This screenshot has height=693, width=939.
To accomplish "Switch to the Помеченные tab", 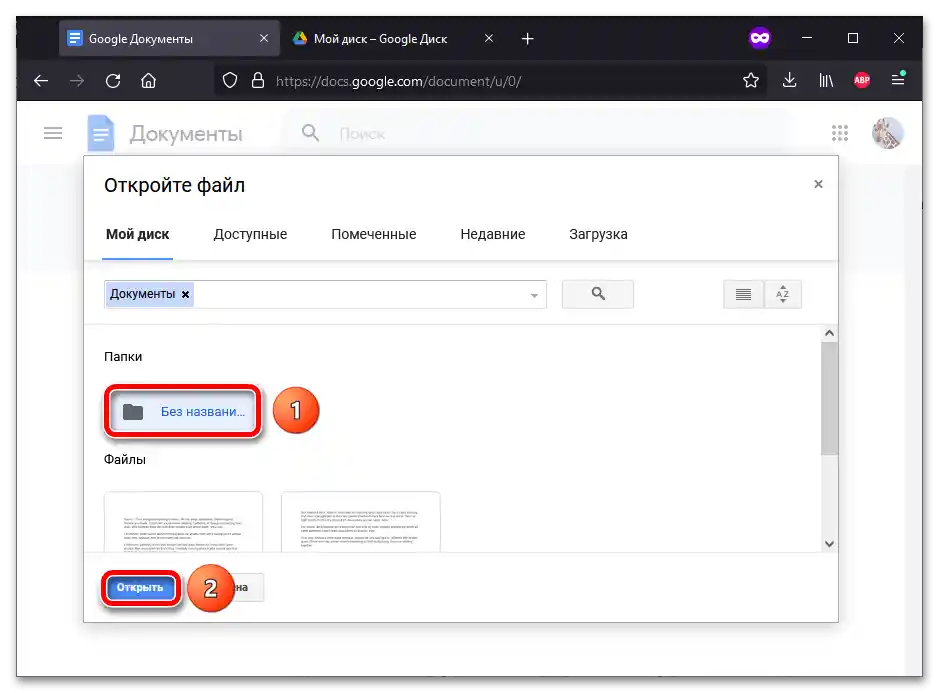I will (374, 234).
